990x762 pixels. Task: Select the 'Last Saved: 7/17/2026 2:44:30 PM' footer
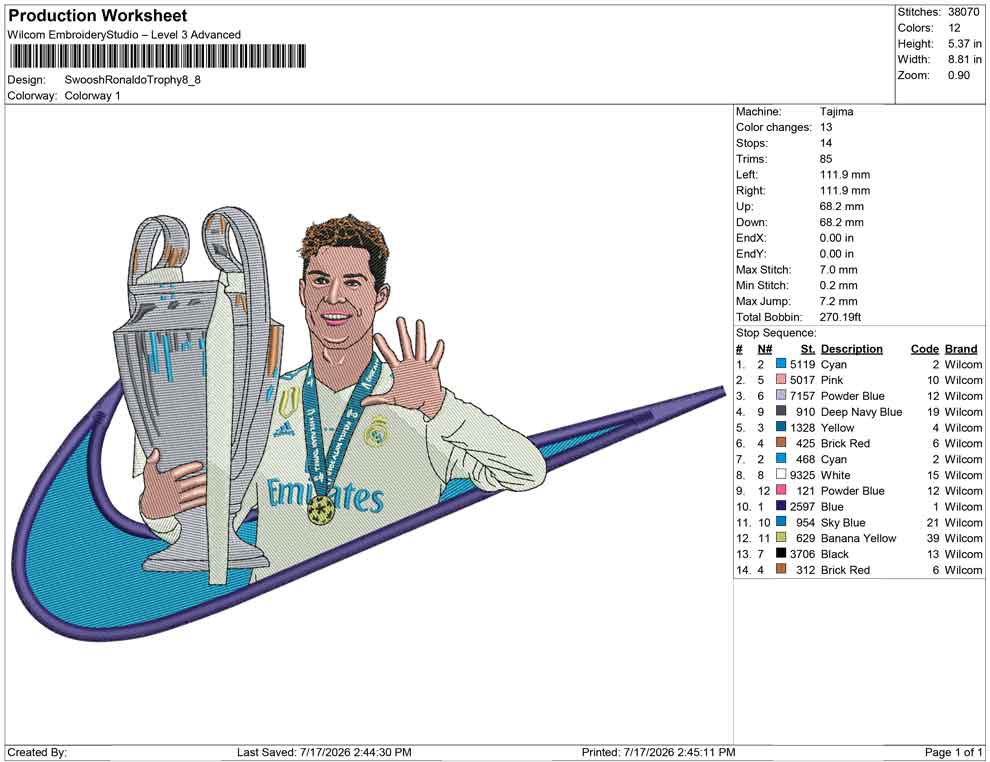(325, 752)
